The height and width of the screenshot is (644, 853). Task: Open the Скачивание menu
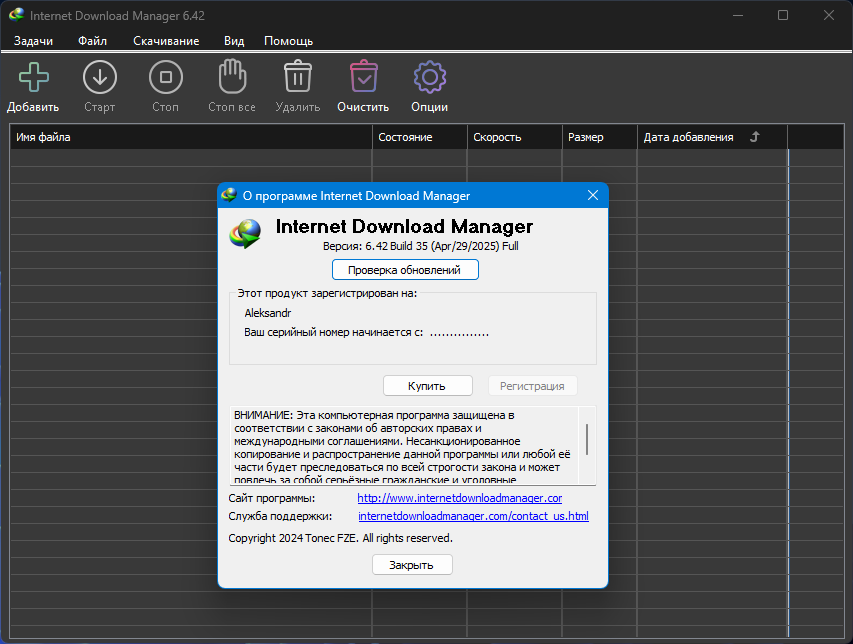(x=166, y=41)
